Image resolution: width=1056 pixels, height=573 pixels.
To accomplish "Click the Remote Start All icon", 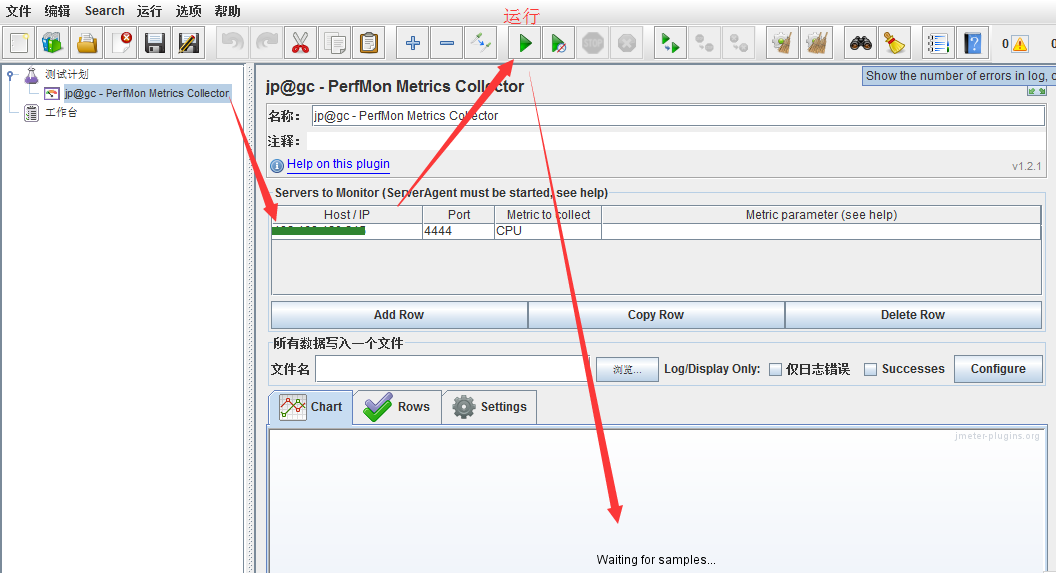I will pyautogui.click(x=670, y=43).
